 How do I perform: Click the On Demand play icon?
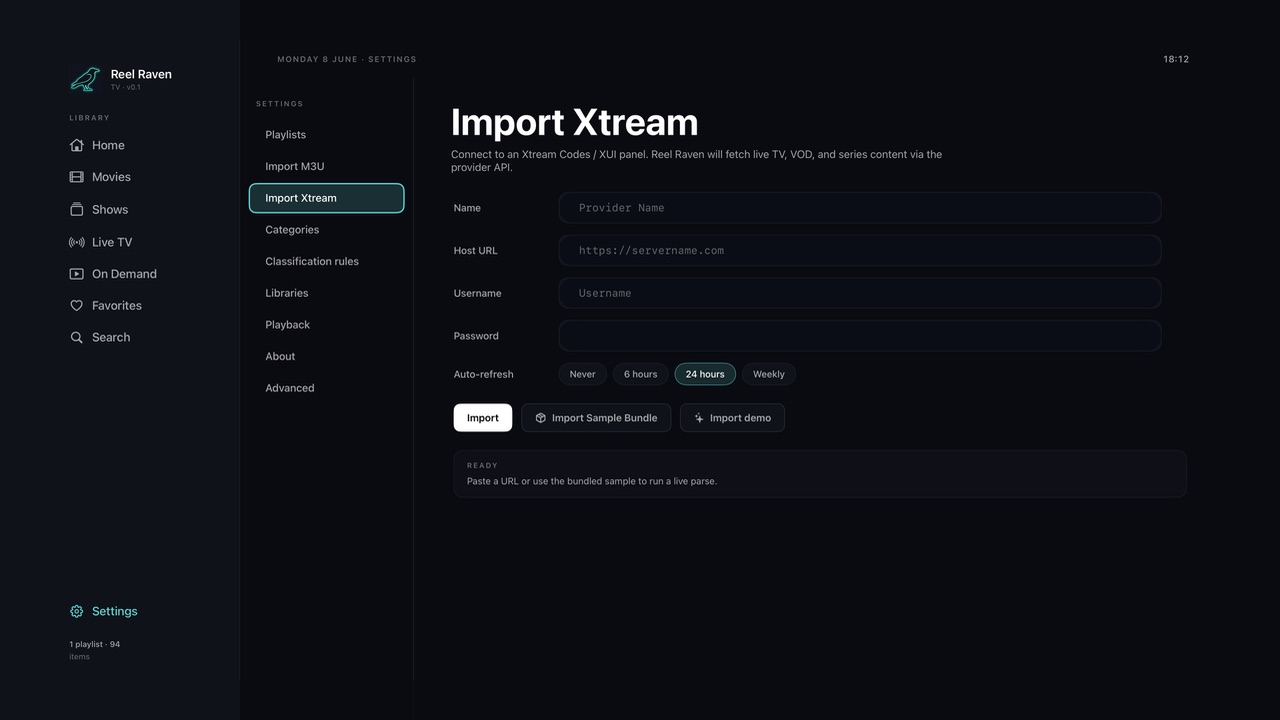76,274
